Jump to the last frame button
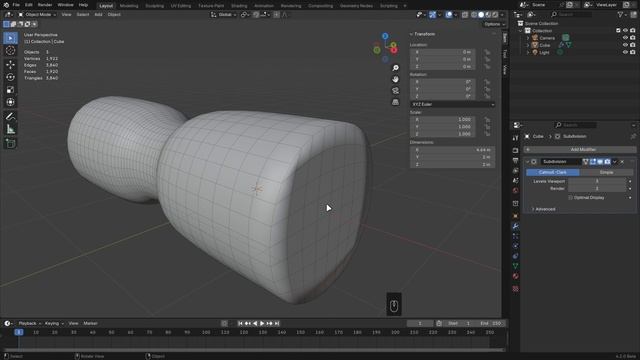 (277, 323)
